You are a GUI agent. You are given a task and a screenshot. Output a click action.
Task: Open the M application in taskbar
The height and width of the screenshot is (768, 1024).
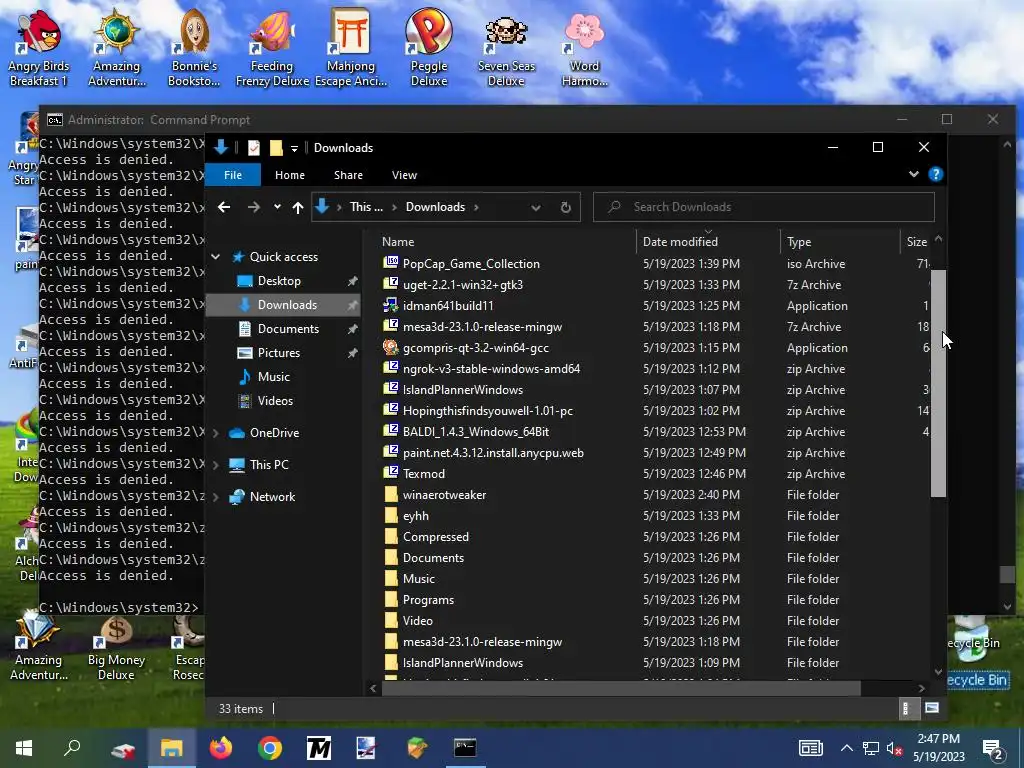click(319, 748)
